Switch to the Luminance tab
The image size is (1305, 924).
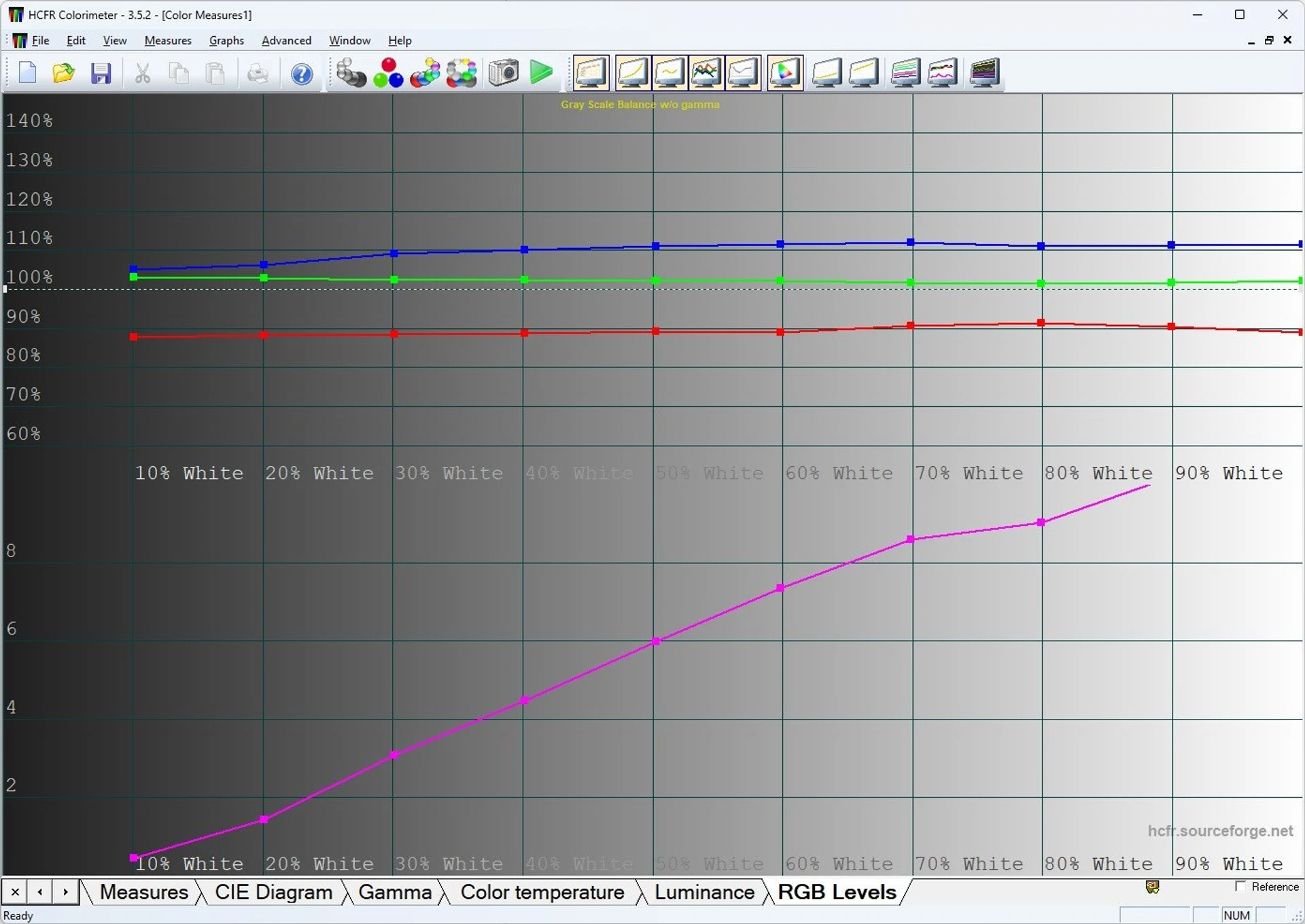704,892
